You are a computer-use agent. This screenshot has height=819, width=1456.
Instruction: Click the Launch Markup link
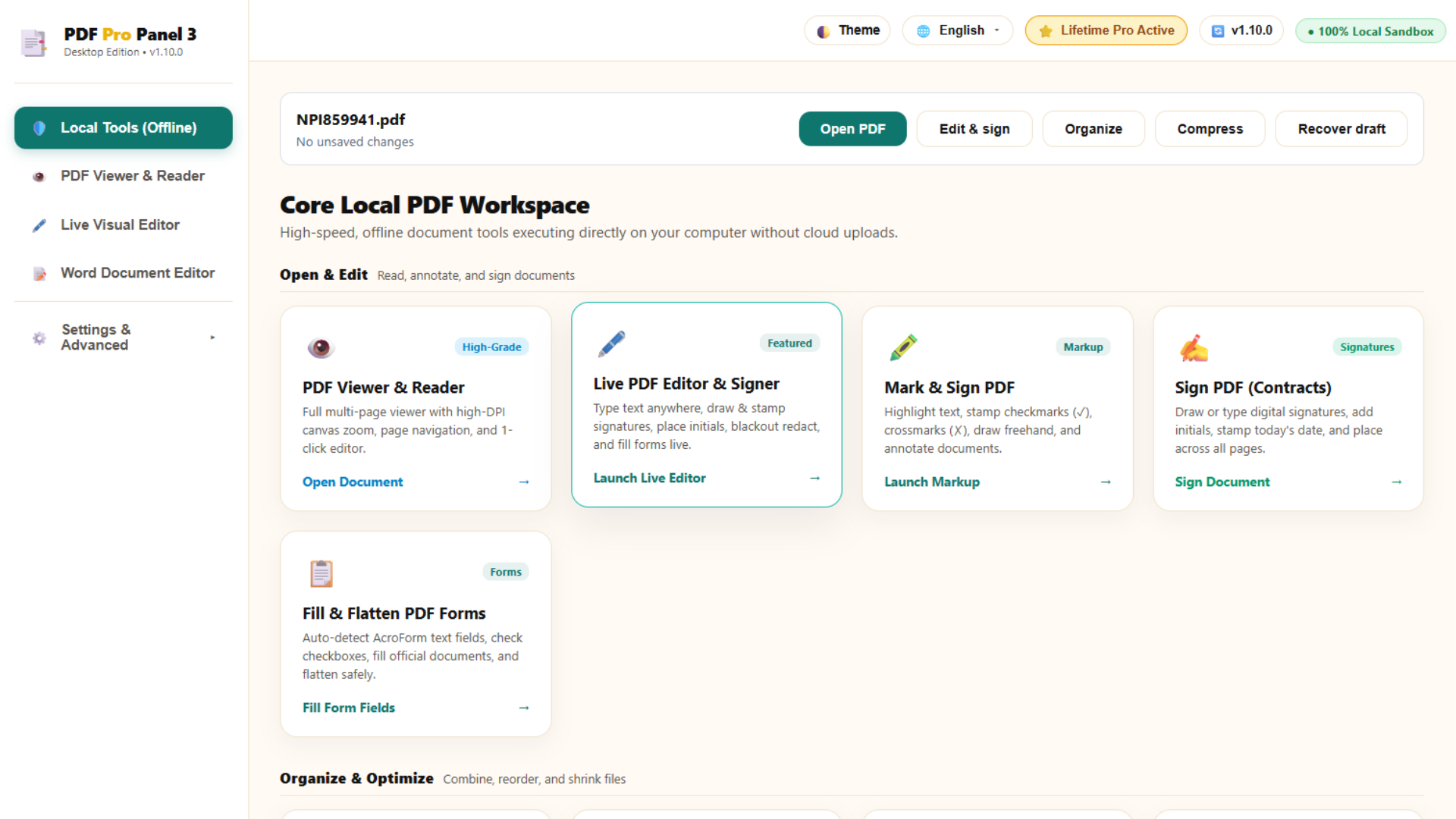(932, 482)
